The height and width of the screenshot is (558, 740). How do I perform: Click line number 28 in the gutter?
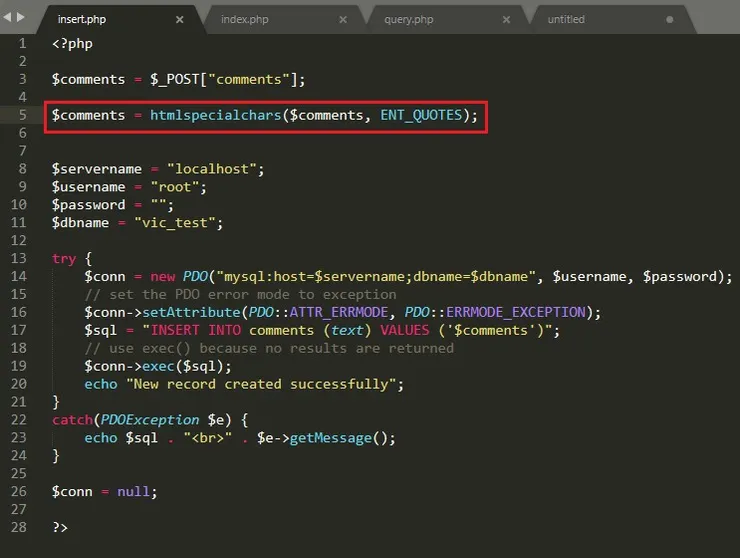(x=18, y=527)
